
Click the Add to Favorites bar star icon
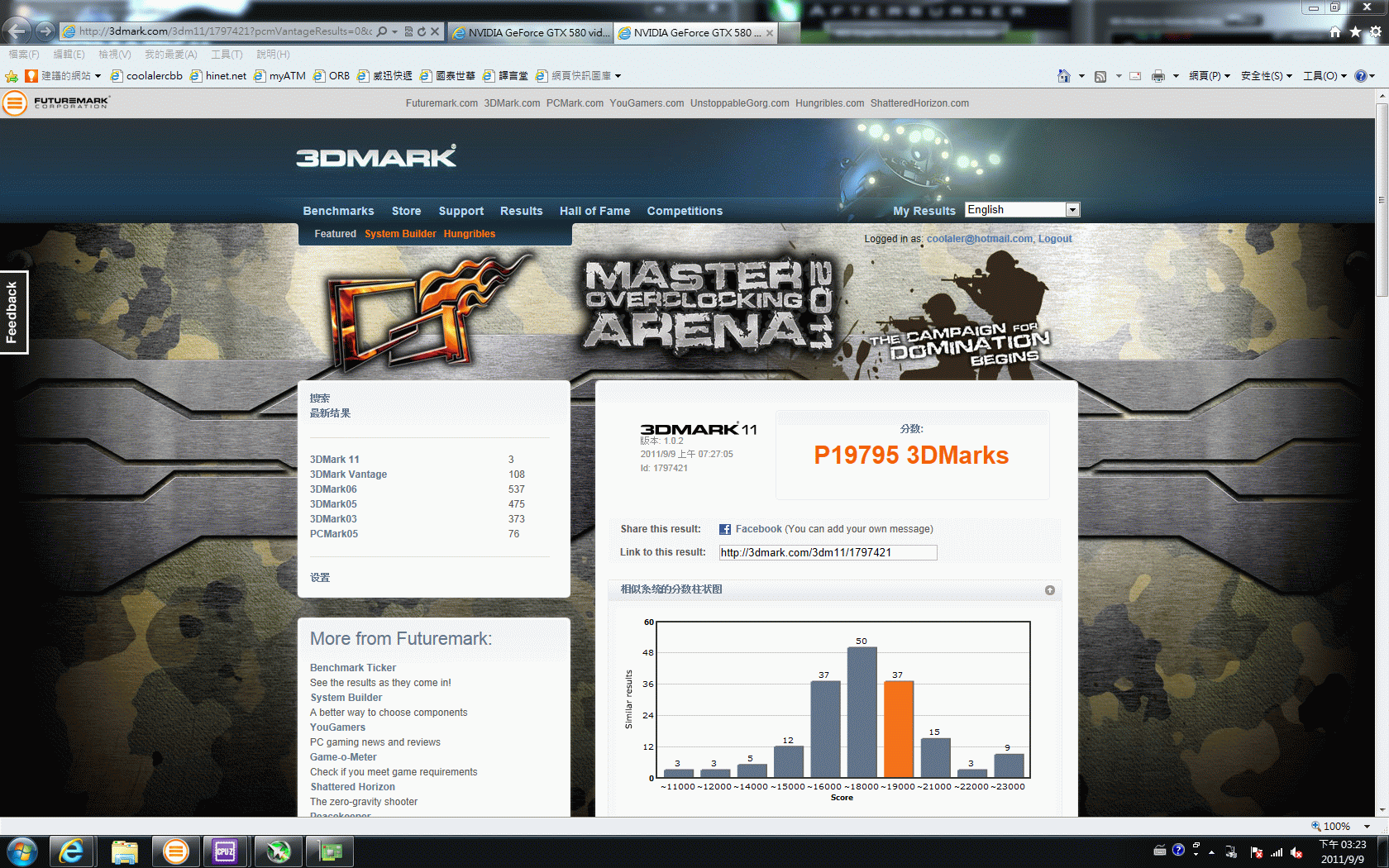coord(12,76)
